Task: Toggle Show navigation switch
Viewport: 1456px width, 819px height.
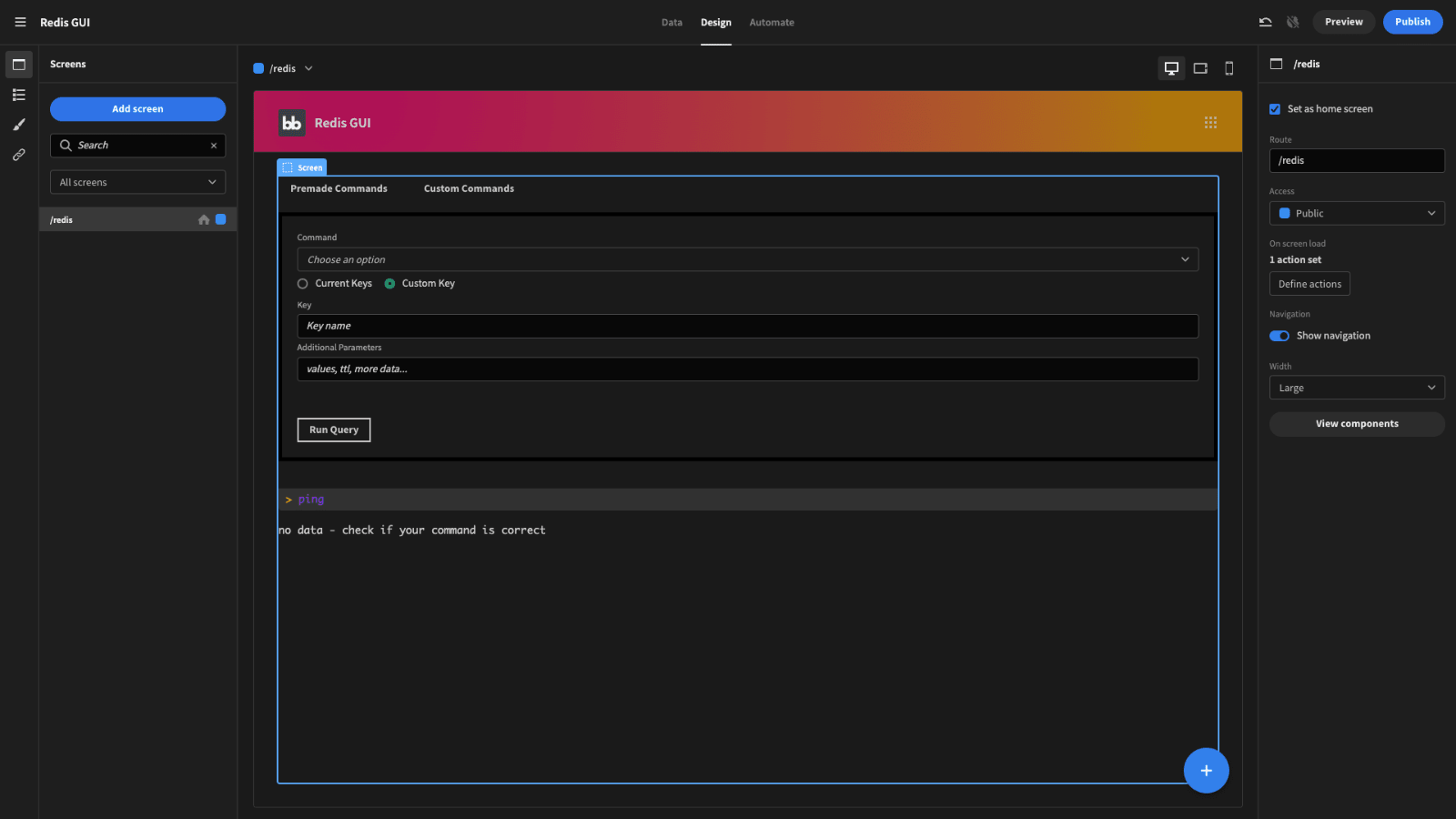Action: (1279, 336)
